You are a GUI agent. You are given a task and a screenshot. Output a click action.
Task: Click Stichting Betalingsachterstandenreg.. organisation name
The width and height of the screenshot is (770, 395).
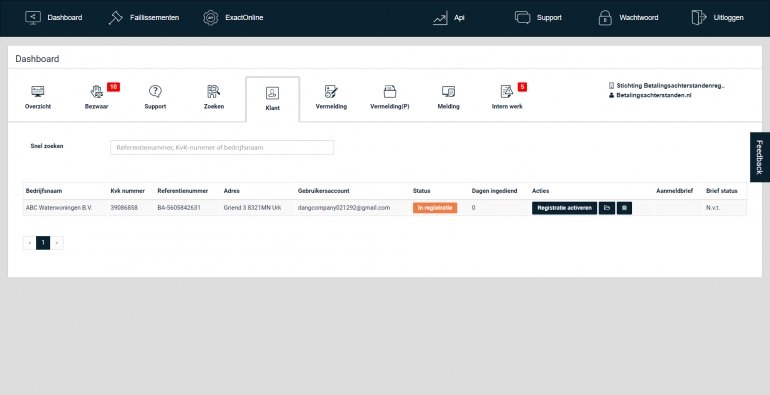pos(670,85)
